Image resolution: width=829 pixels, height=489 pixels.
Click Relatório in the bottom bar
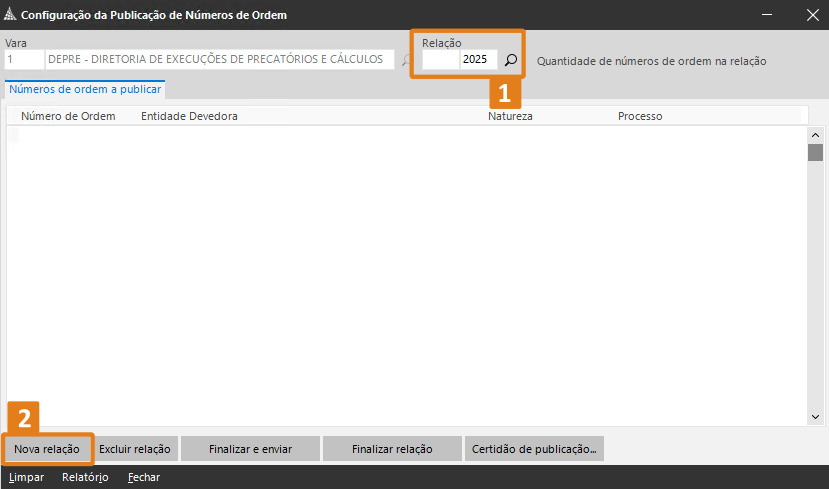(x=85, y=477)
